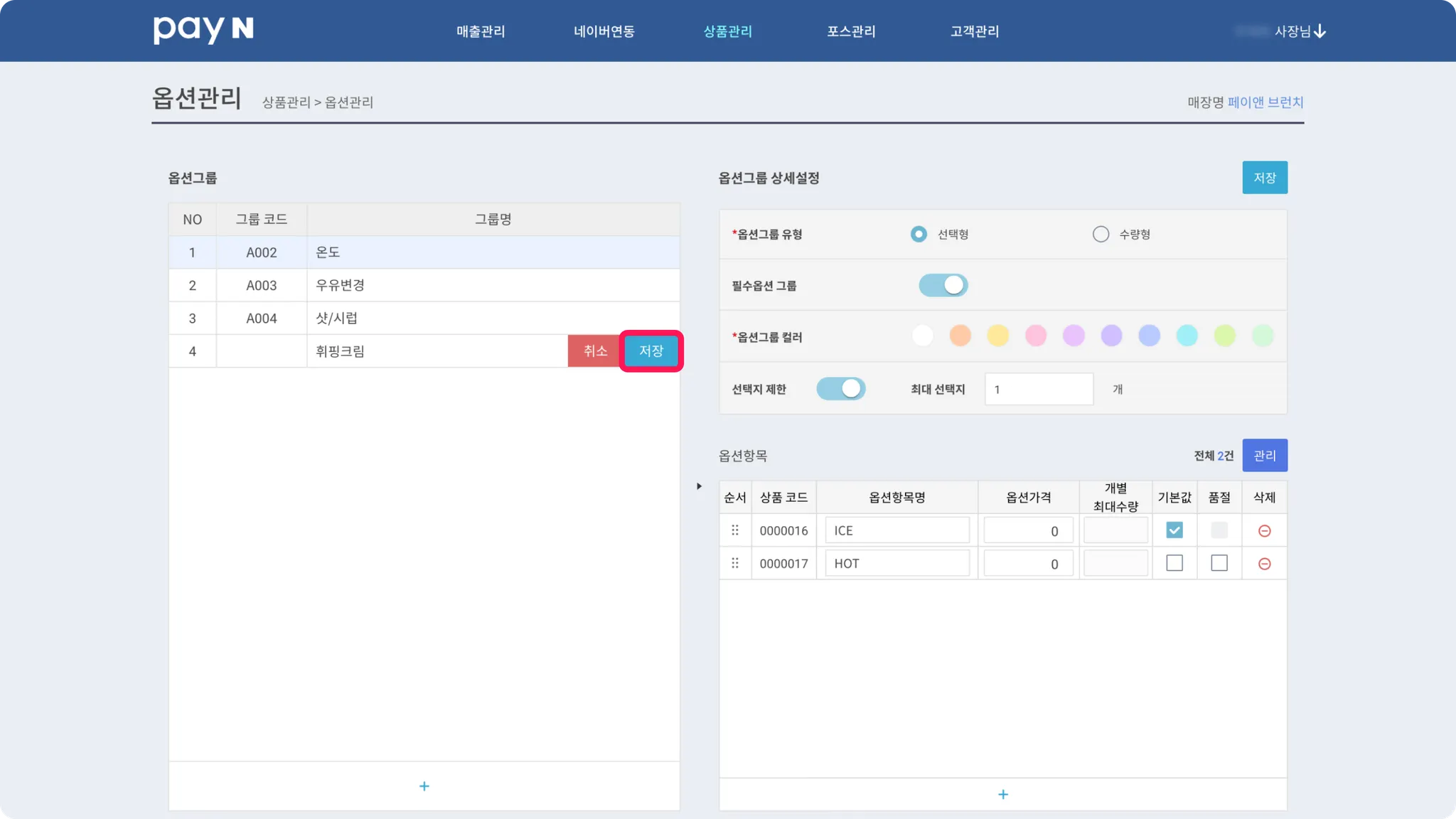Image resolution: width=1456 pixels, height=819 pixels.
Task: Click the 최대 선택지 input field
Action: tap(1038, 390)
